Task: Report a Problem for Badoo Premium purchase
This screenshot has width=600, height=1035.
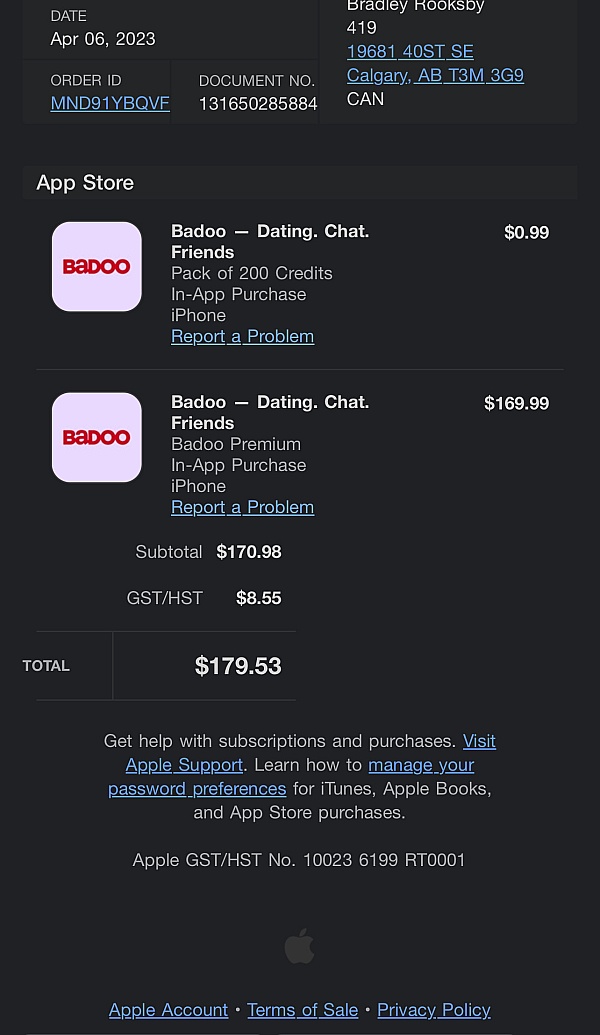Action: point(242,507)
